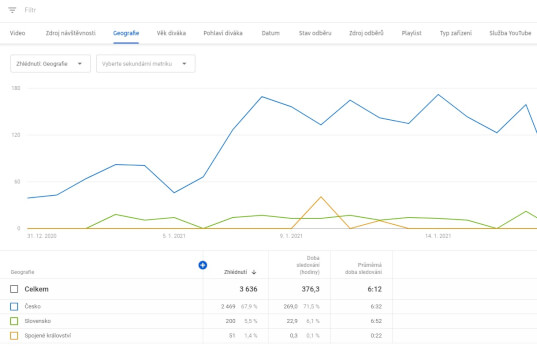Toggle the blue Česko checkbox
This screenshot has height=360, width=537.
(x=14, y=306)
